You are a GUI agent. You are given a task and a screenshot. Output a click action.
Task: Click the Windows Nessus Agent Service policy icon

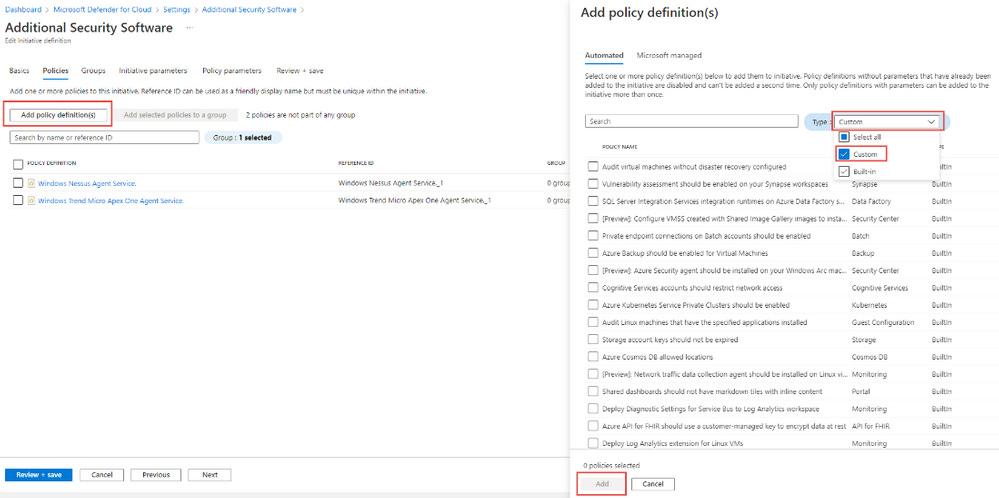click(x=31, y=183)
